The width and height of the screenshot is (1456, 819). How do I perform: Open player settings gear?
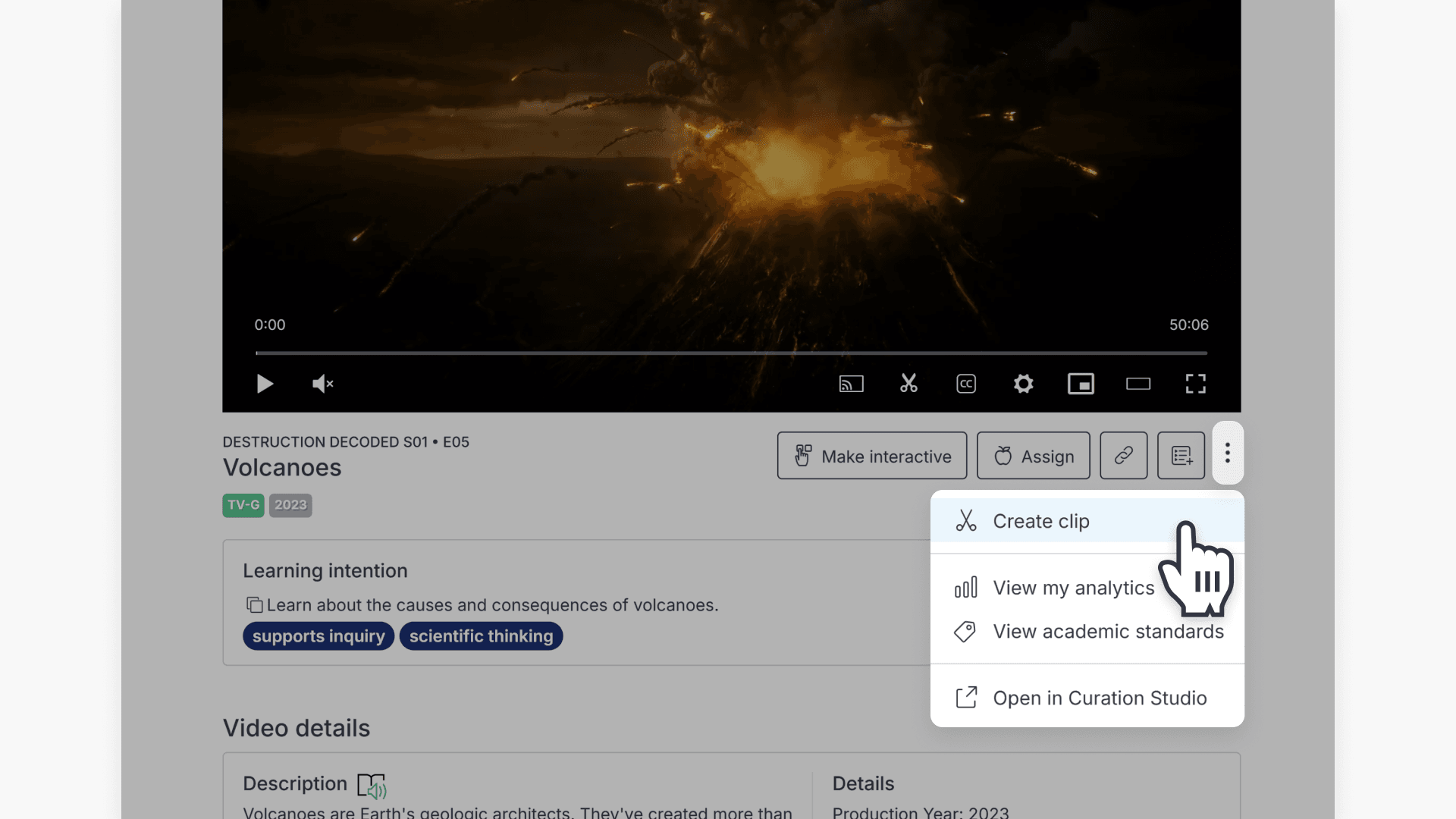pos(1023,384)
